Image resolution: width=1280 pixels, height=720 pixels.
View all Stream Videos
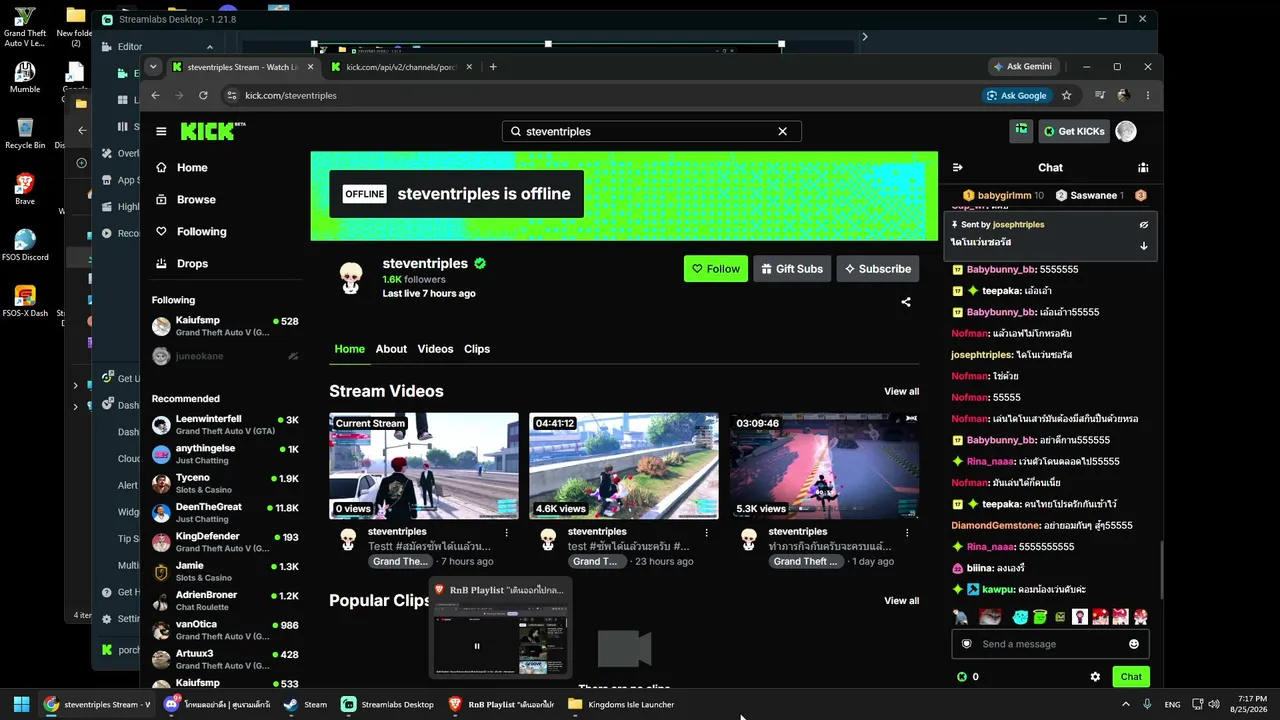901,391
